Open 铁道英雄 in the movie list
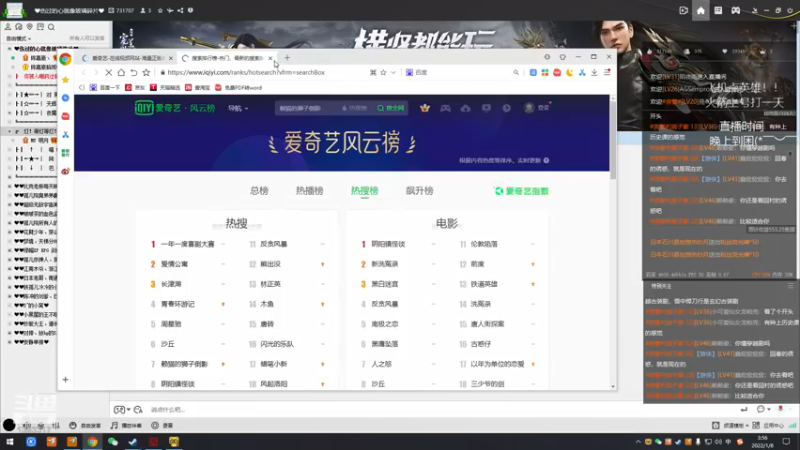The height and width of the screenshot is (450, 800). (x=484, y=284)
